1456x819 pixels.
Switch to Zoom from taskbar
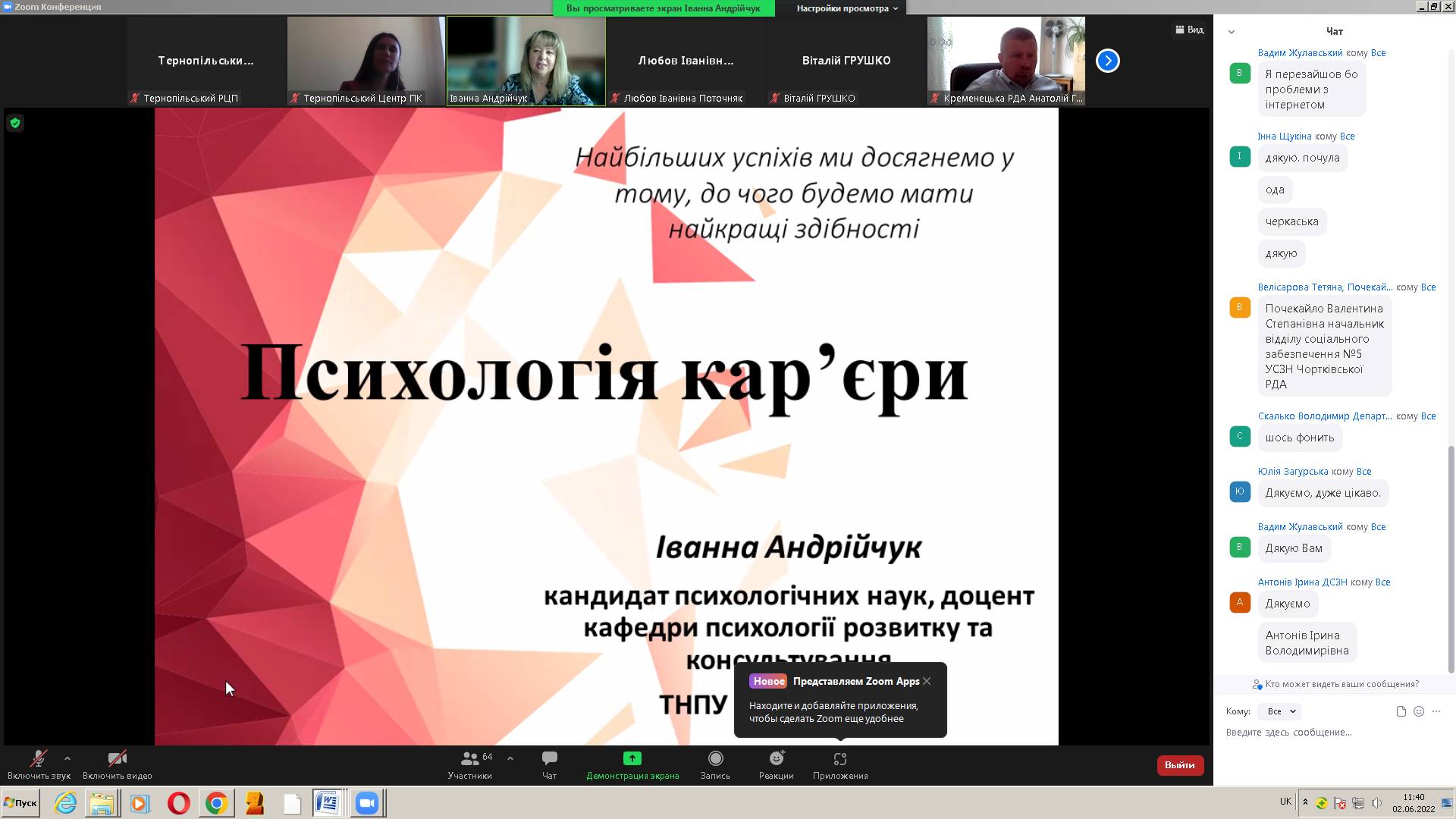click(x=368, y=803)
